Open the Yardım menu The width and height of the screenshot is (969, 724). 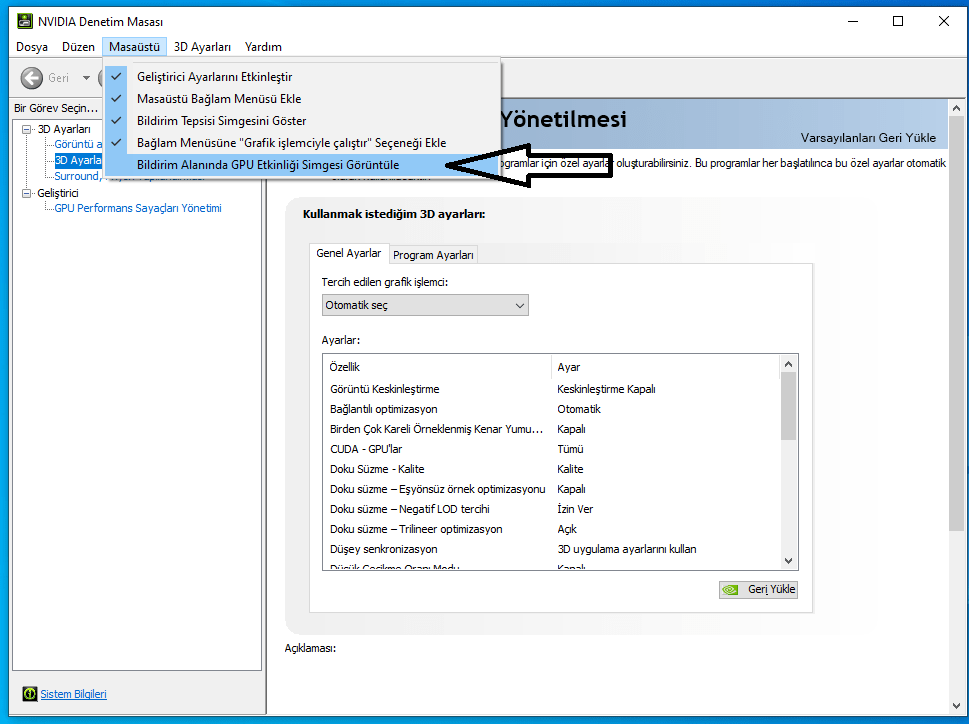pyautogui.click(x=263, y=47)
